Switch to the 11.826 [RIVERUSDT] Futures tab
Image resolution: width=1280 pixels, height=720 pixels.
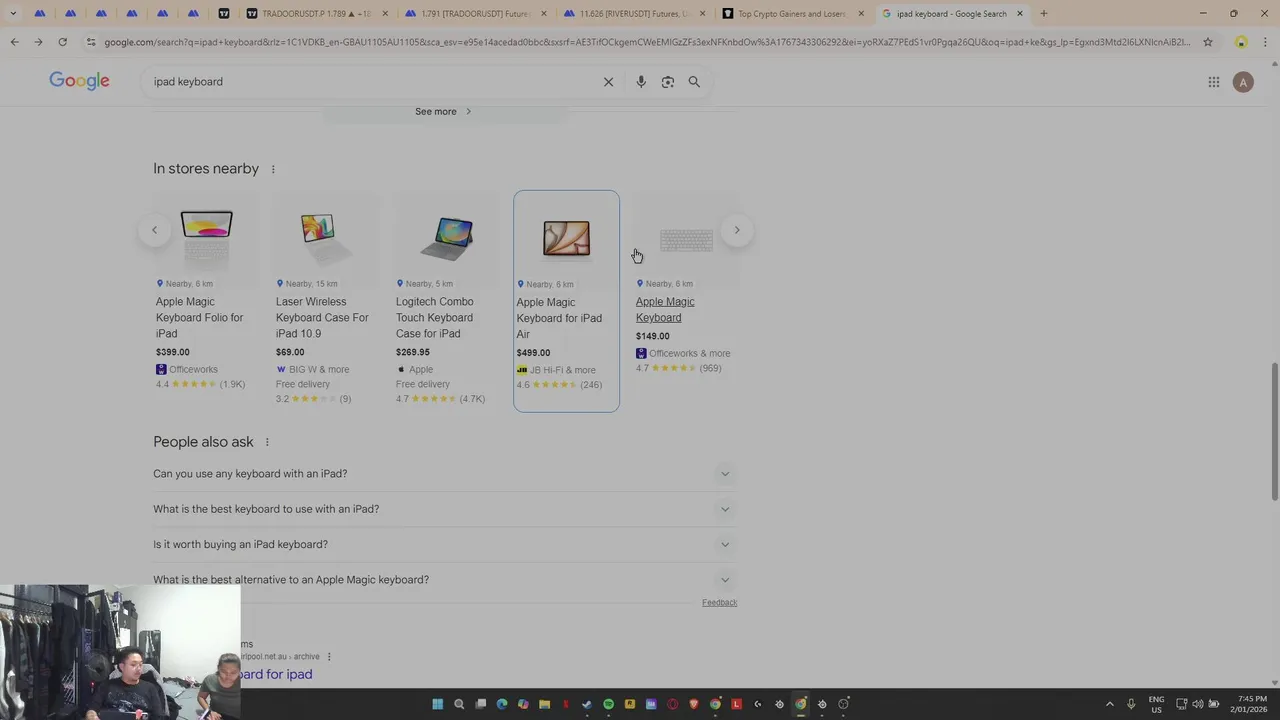click(633, 14)
